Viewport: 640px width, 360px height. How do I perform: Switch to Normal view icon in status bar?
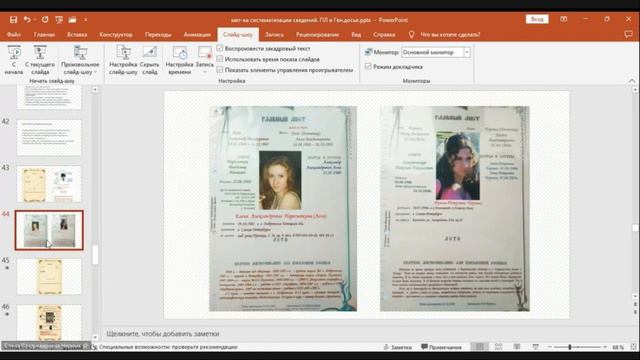[480, 347]
